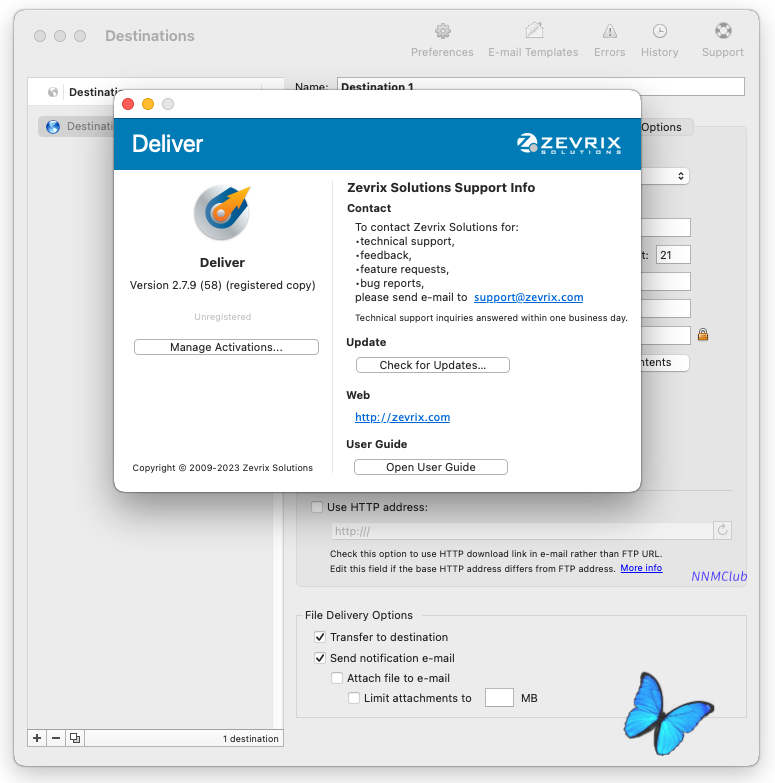
Task: Click Copyright 2009-2023 Zevrix Solutions text
Action: pos(223,468)
